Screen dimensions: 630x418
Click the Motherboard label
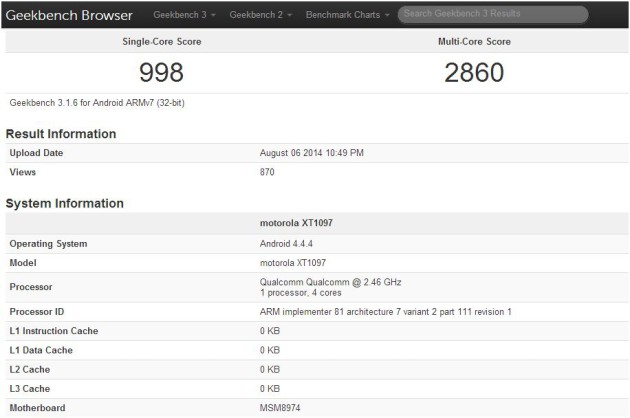point(37,408)
